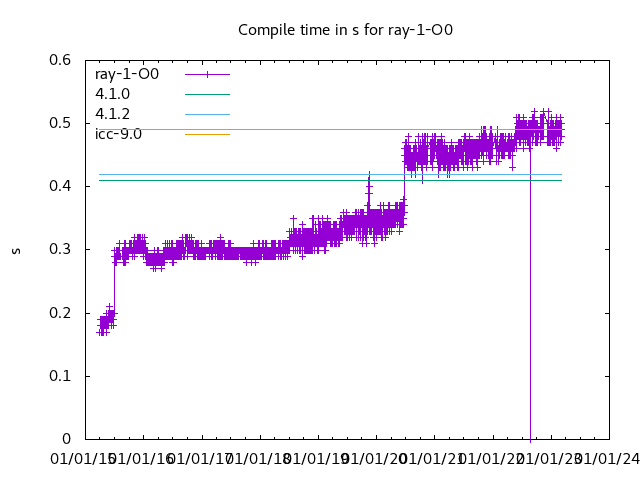Click the 0.5 y-axis tick label
This screenshot has height=480, width=640.
(x=61, y=123)
